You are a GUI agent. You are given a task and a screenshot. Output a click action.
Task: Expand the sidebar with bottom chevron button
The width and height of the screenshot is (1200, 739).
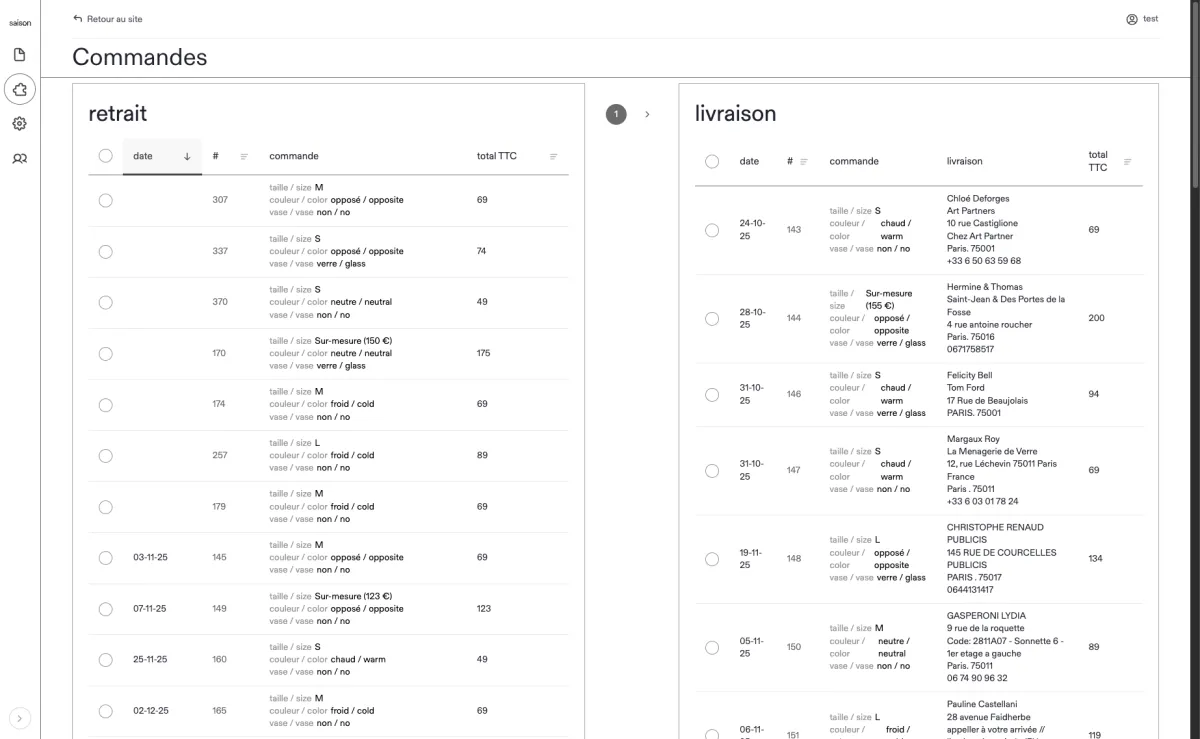[19, 716]
